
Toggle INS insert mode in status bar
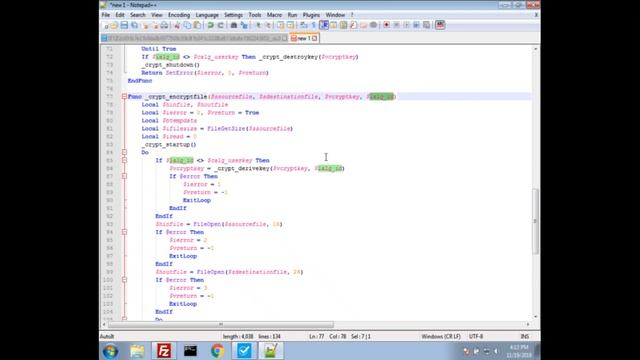click(524, 336)
